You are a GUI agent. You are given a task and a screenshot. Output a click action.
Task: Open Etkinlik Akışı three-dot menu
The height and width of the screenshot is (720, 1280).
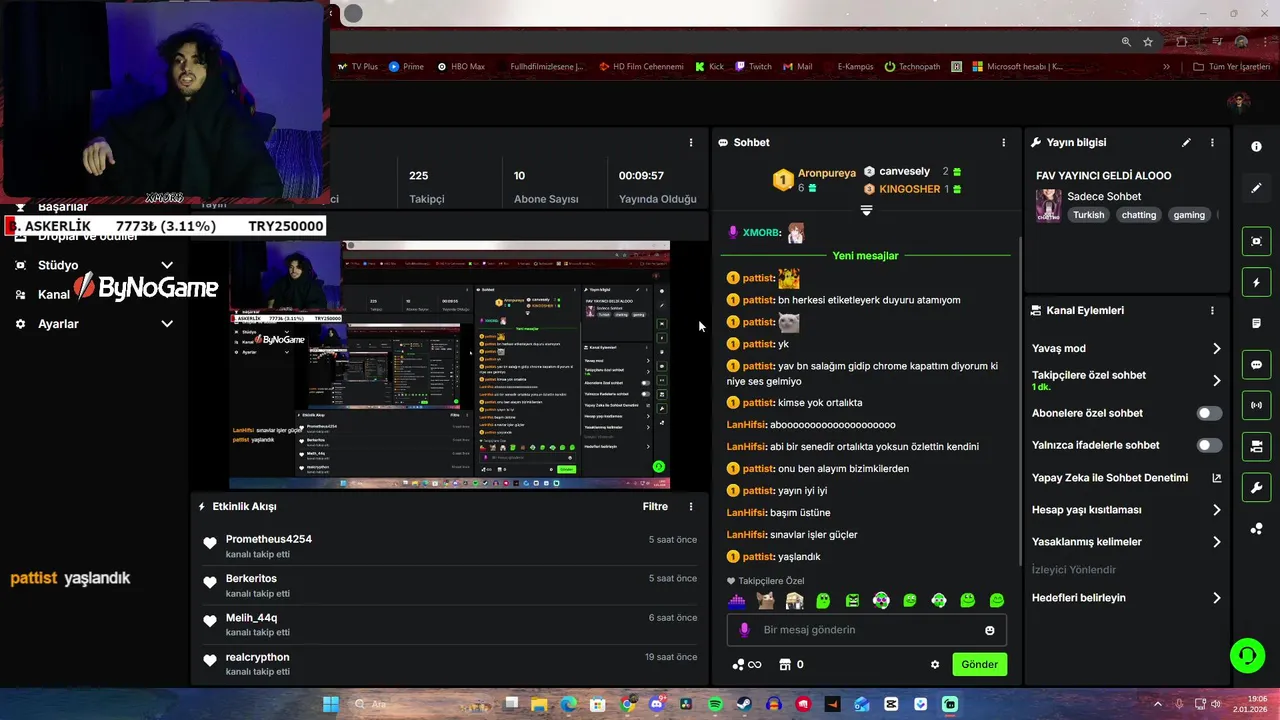[690, 507]
